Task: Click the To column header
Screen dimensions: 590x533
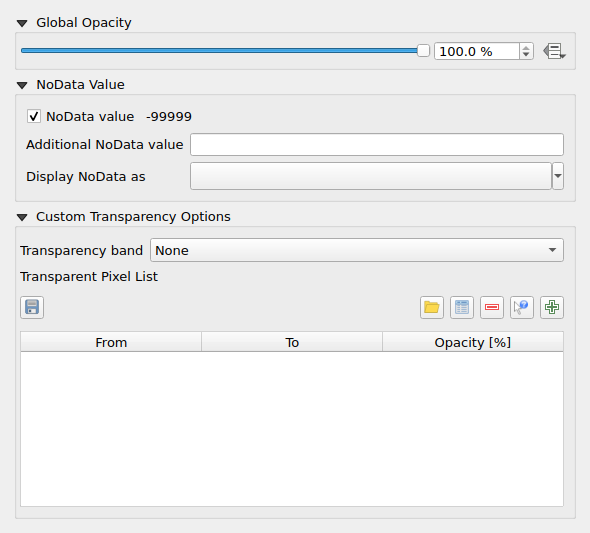Action: 292,342
